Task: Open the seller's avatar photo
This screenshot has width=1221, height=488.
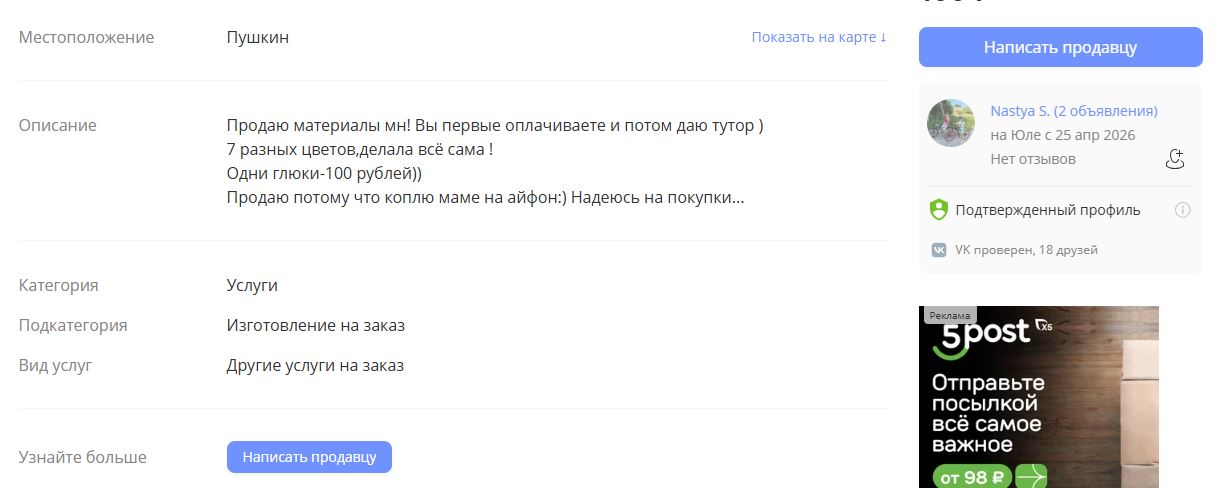Action: click(x=951, y=123)
